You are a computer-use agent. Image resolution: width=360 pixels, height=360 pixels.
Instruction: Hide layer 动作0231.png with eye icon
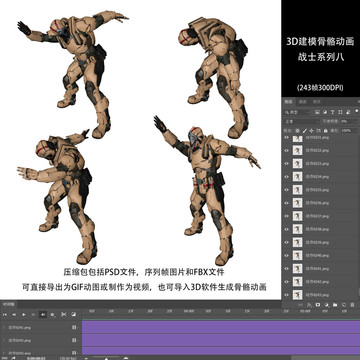286,137
